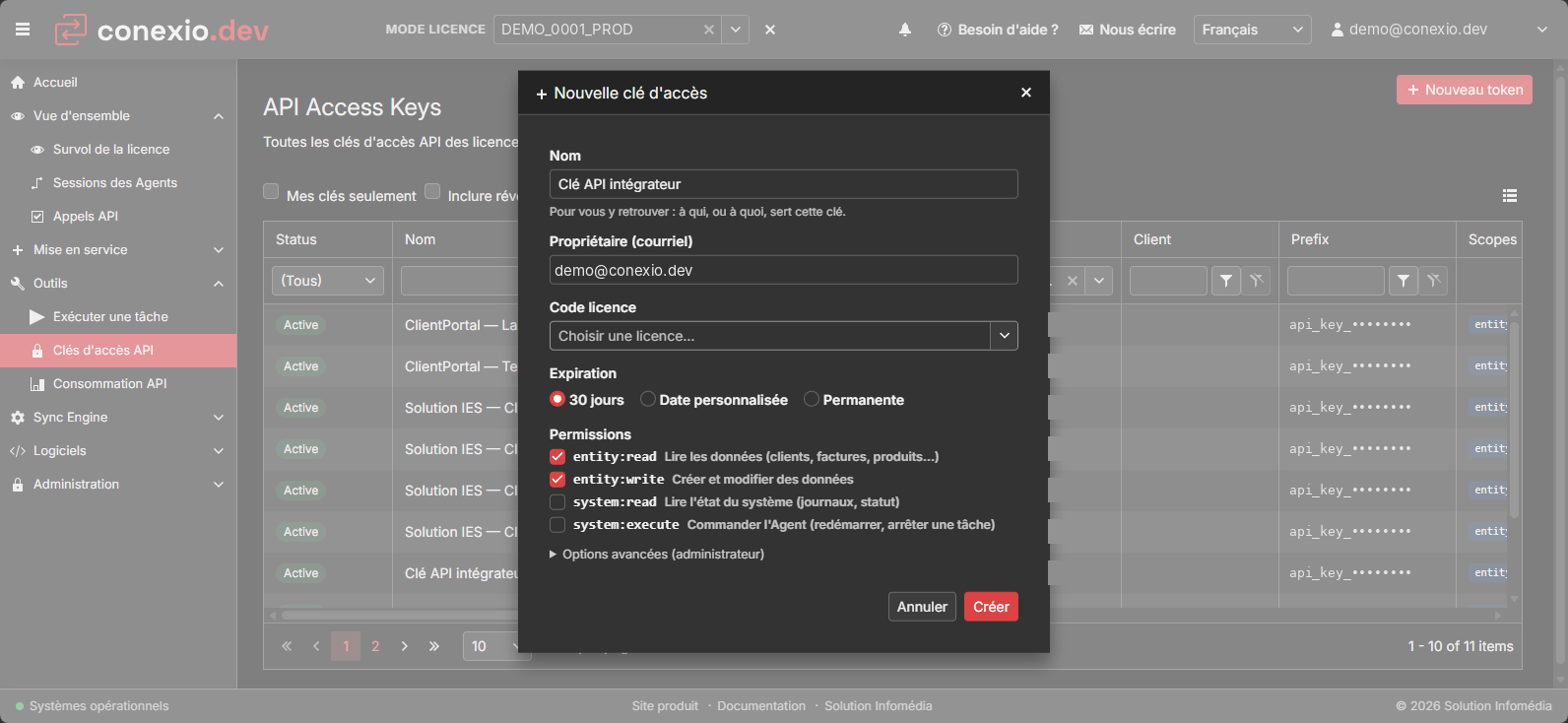Viewport: 1568px width, 723px height.
Task: Select Sessions des Agents menu item
Action: (x=115, y=183)
